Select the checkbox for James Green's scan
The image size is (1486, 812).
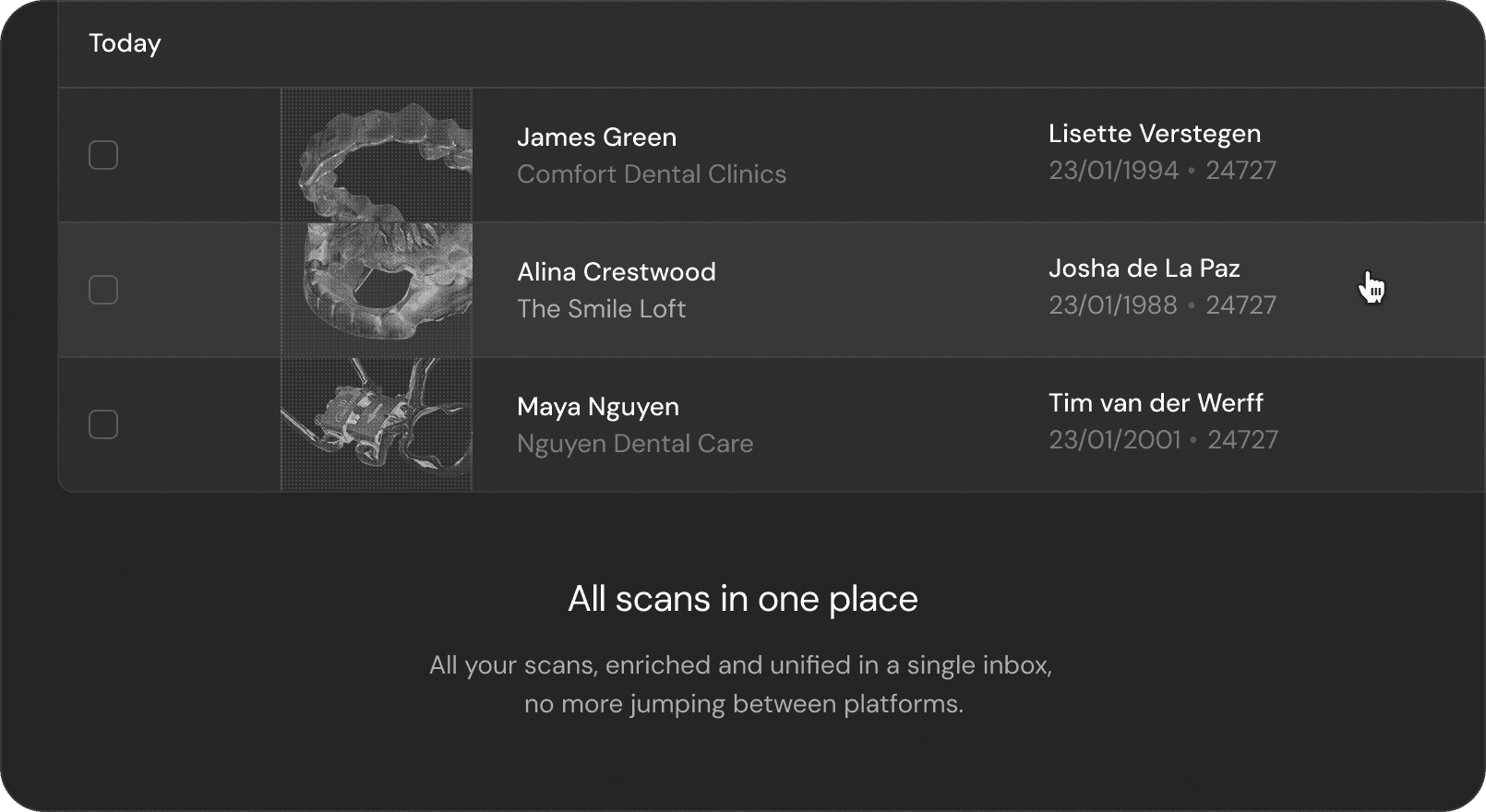[x=103, y=155]
